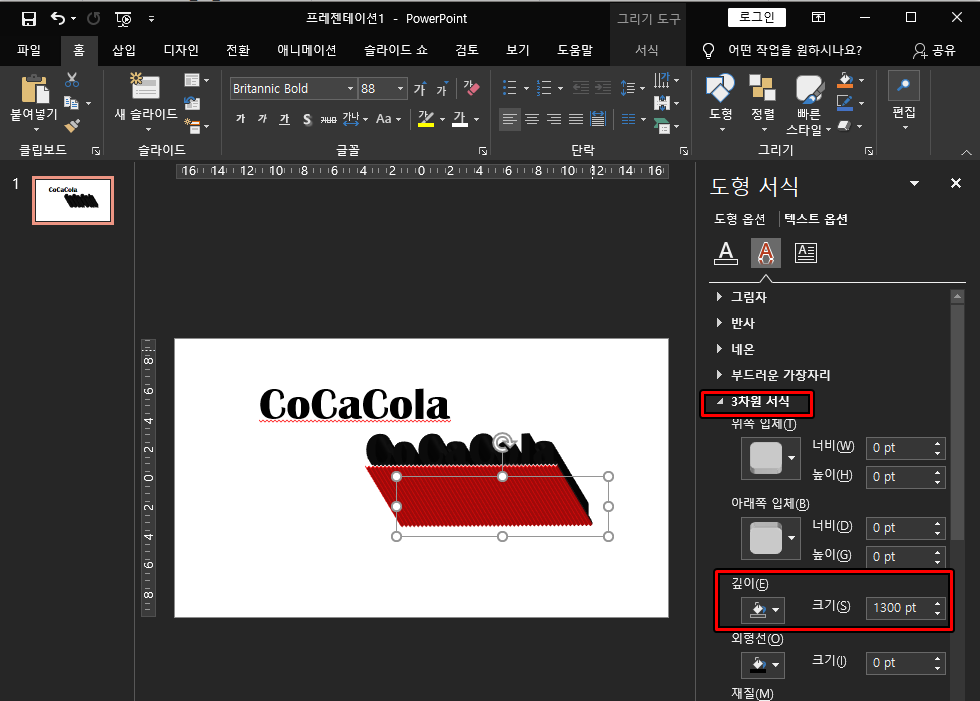Switch to 텍스트 옵션 text options
Image resolution: width=980 pixels, height=701 pixels.
(816, 219)
